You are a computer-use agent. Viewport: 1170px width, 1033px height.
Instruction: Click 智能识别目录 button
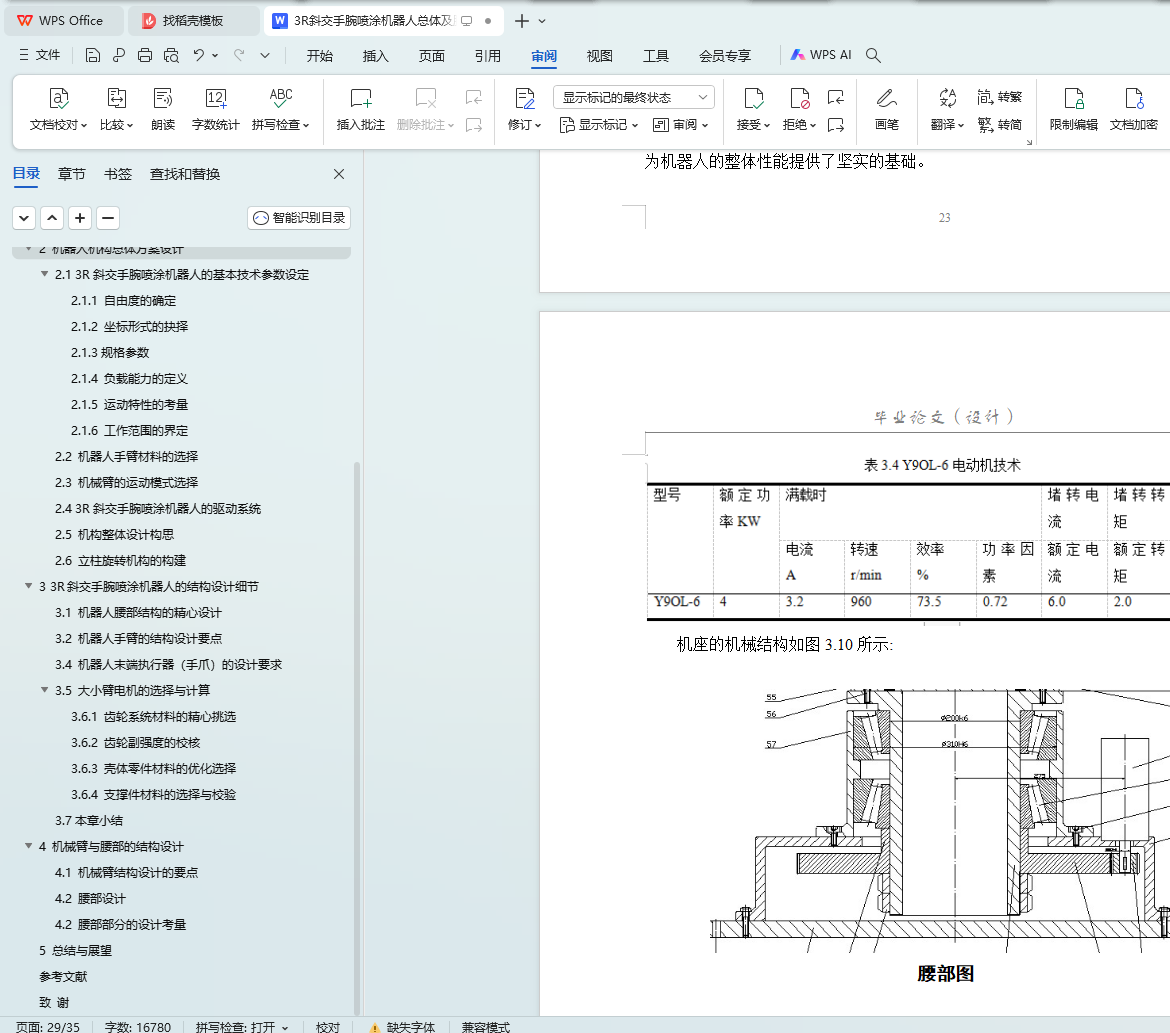[x=299, y=218]
